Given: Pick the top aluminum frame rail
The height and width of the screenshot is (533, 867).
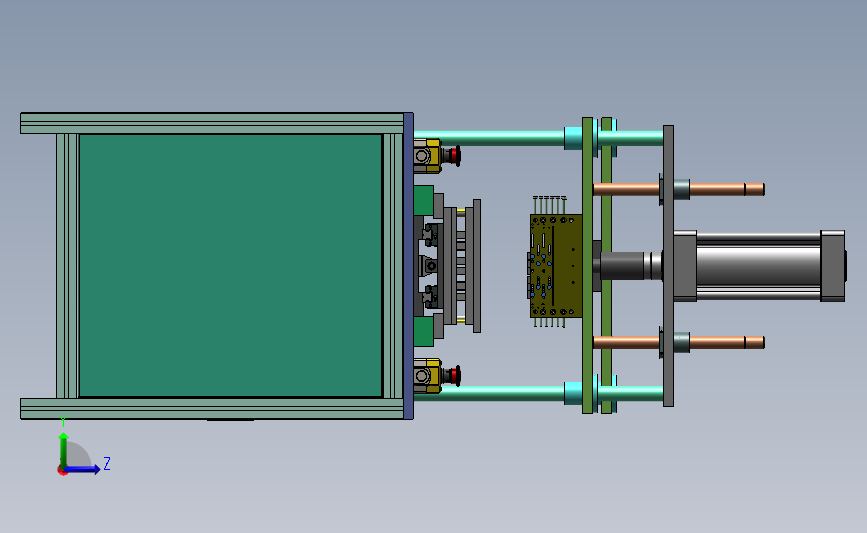Looking at the screenshot, I should point(212,123).
